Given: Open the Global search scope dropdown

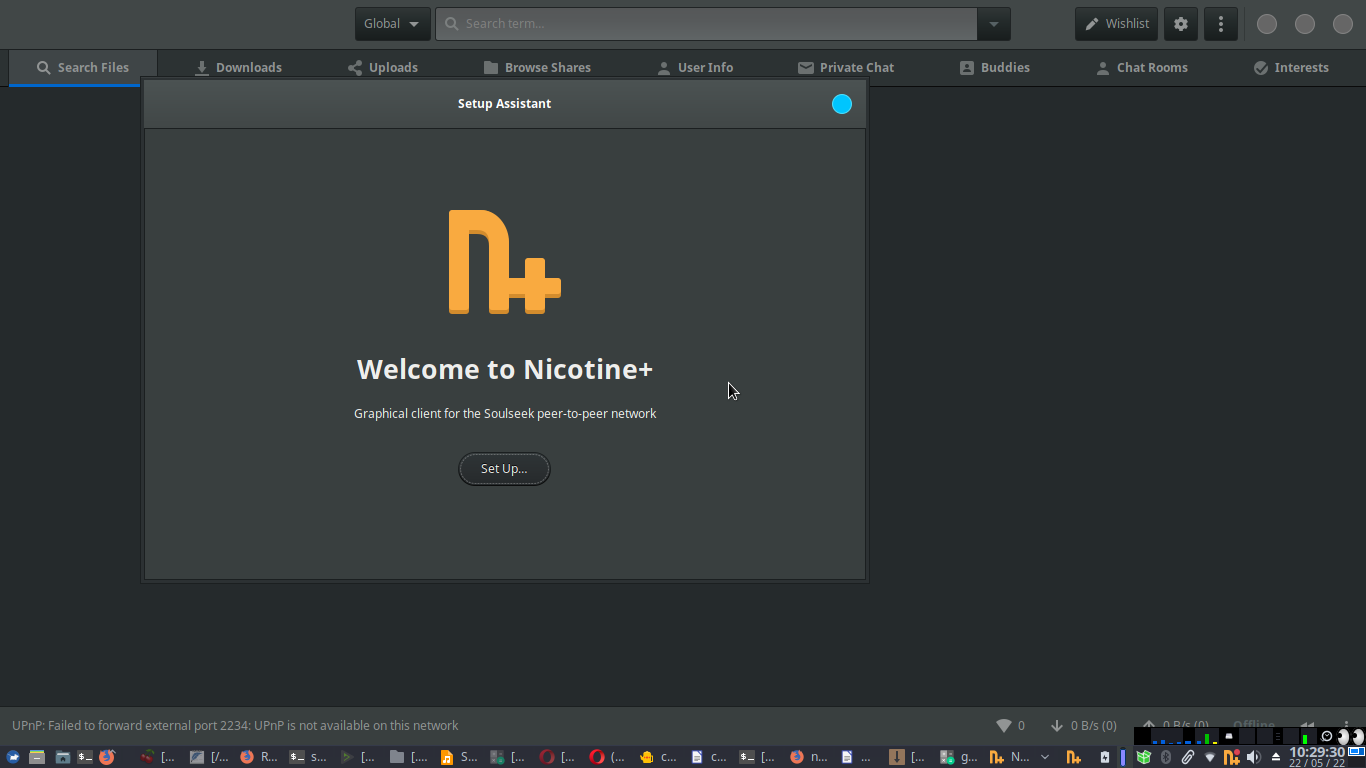Looking at the screenshot, I should tap(393, 24).
